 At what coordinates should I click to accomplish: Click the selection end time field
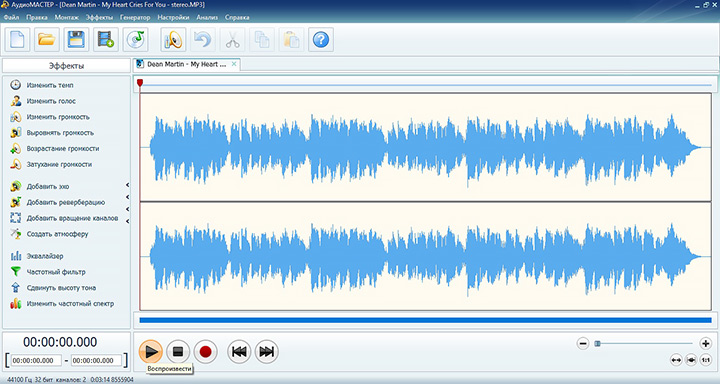(x=96, y=361)
